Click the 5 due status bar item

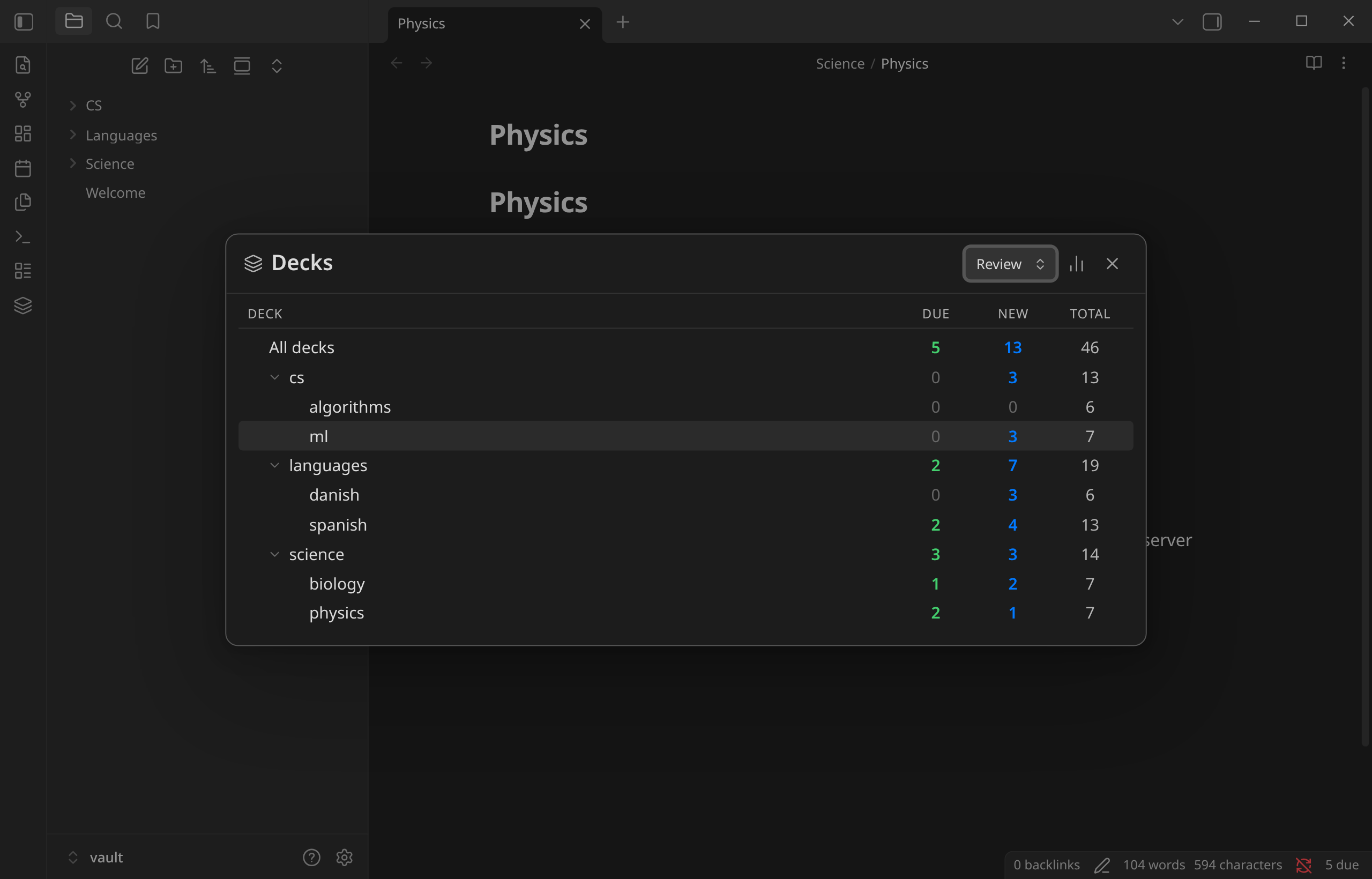pyautogui.click(x=1341, y=865)
